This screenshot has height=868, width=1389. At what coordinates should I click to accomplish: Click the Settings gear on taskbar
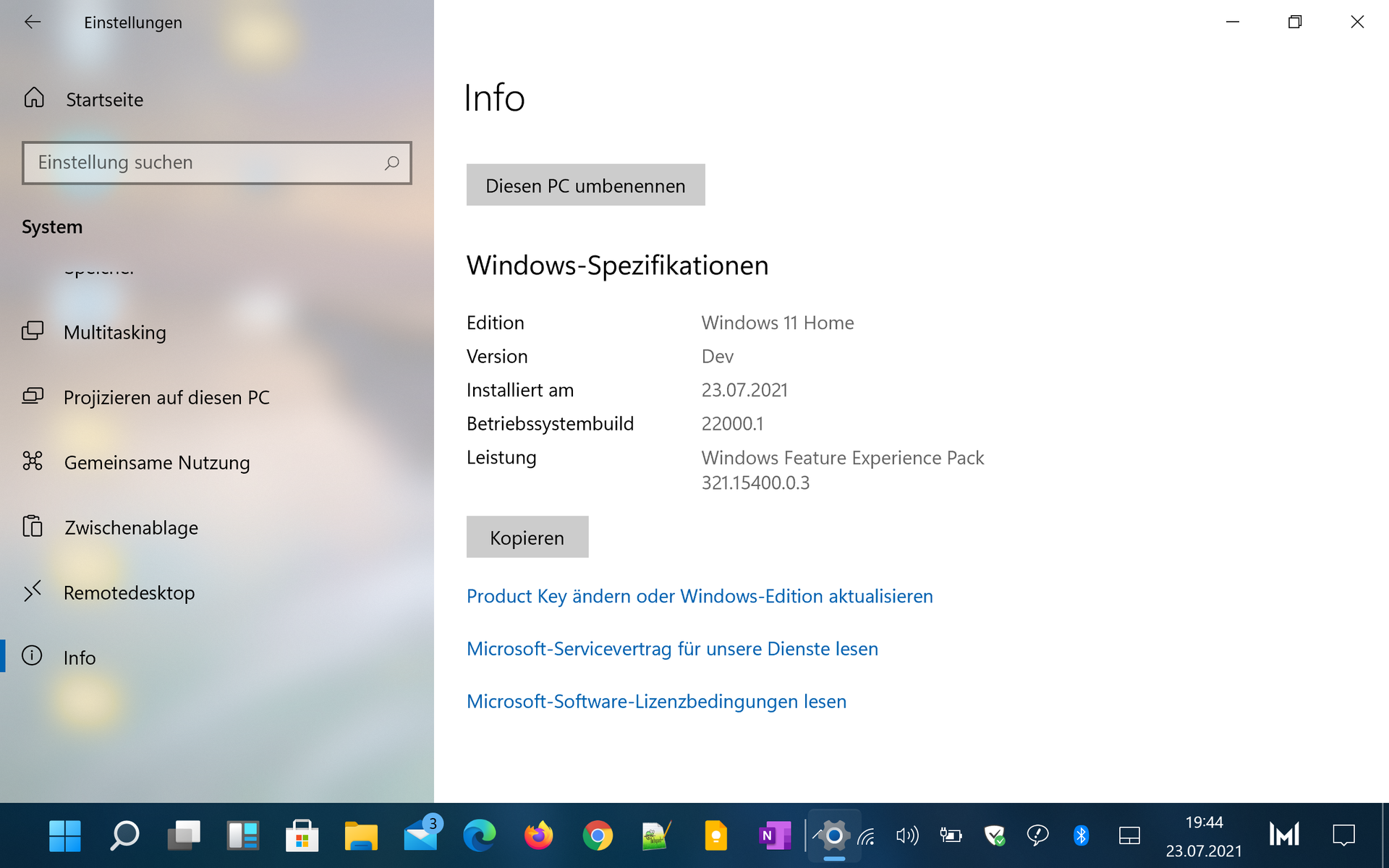coord(834,836)
